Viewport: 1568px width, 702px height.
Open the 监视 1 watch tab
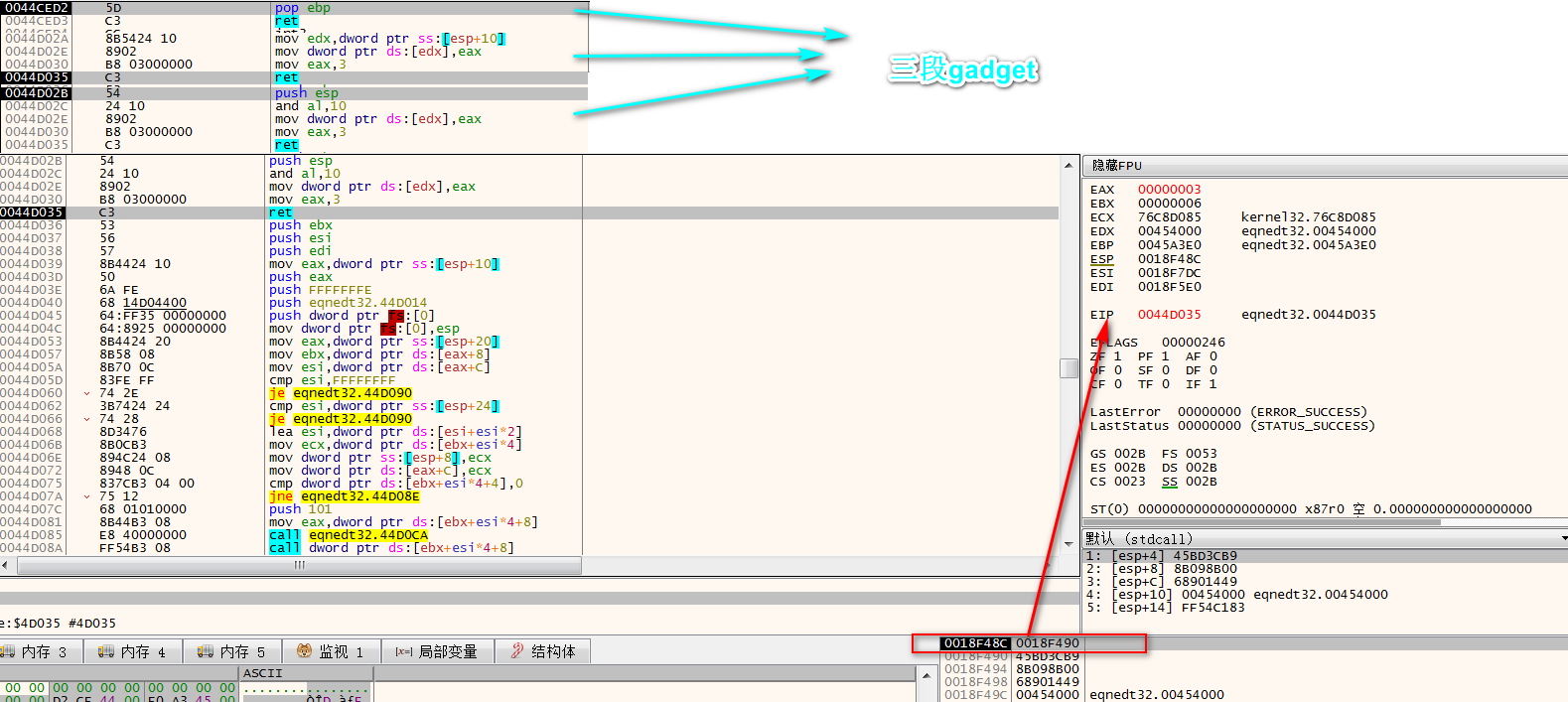tap(331, 651)
